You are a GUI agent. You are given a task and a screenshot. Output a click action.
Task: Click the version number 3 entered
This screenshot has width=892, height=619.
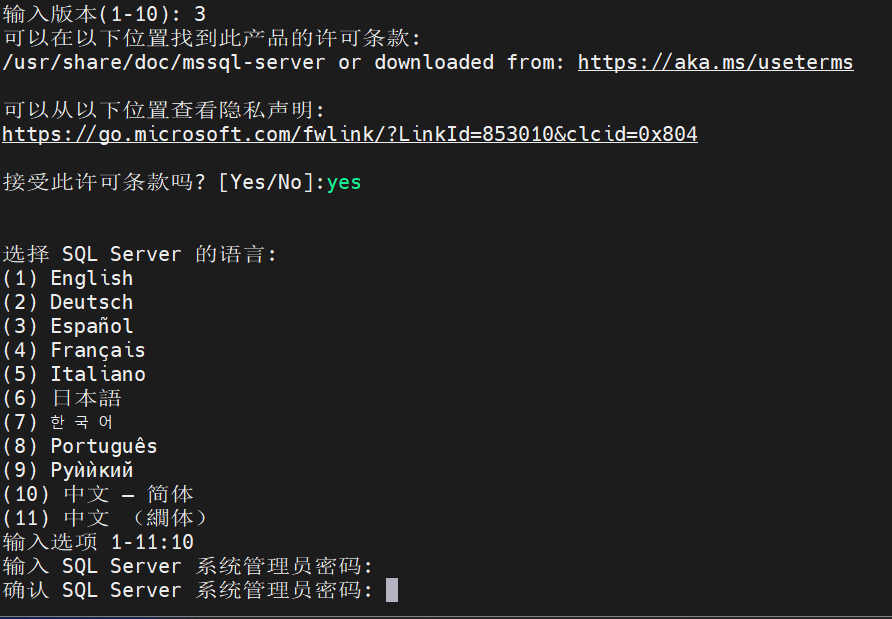(x=200, y=14)
